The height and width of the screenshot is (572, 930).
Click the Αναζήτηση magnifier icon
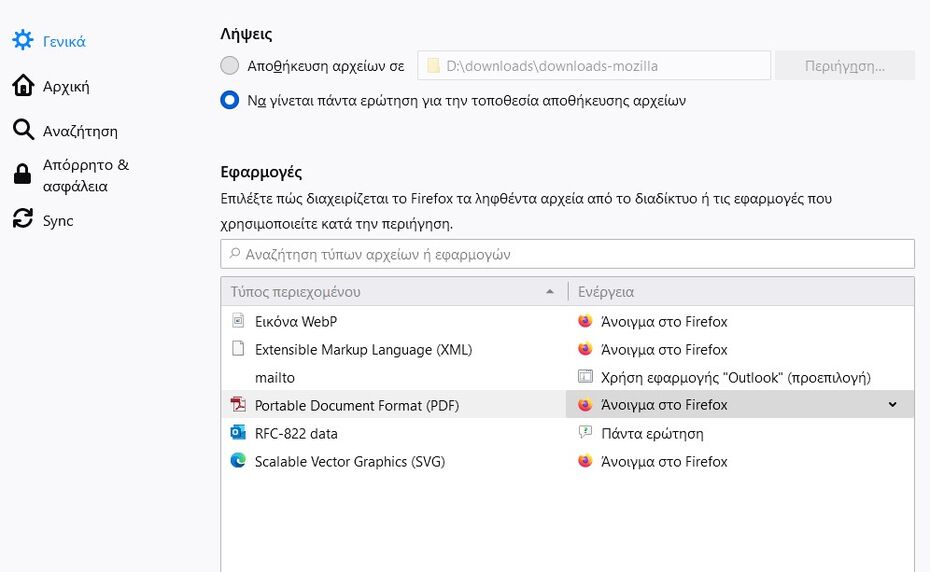22,130
